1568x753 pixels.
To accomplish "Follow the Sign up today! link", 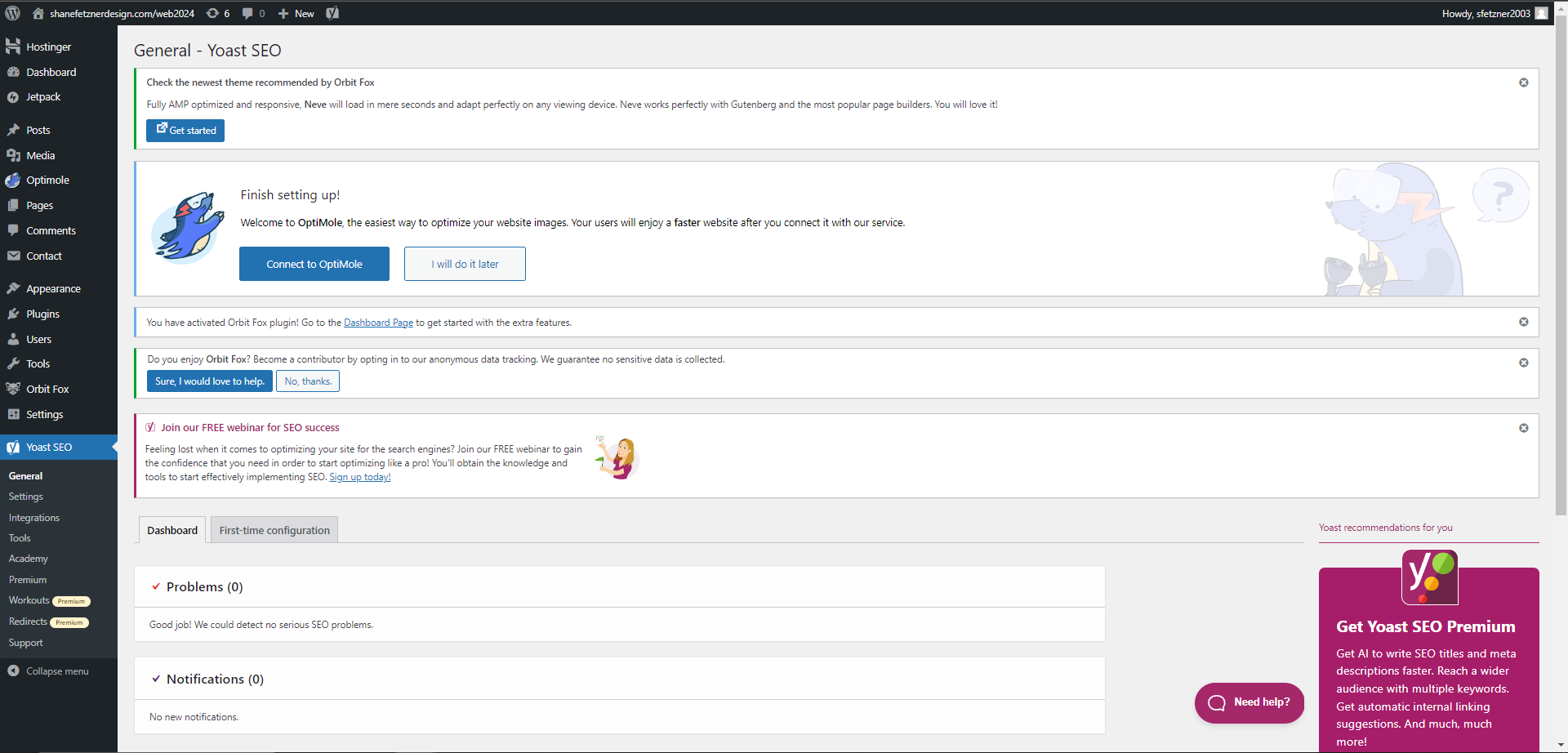I will tap(359, 477).
